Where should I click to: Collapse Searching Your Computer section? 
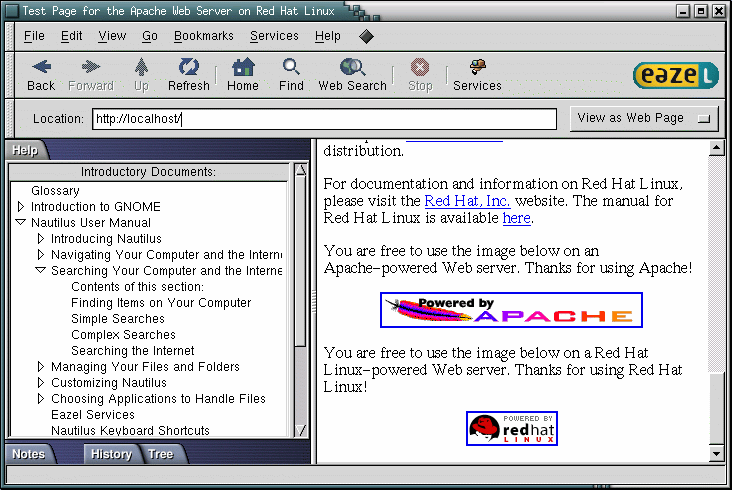click(41, 270)
